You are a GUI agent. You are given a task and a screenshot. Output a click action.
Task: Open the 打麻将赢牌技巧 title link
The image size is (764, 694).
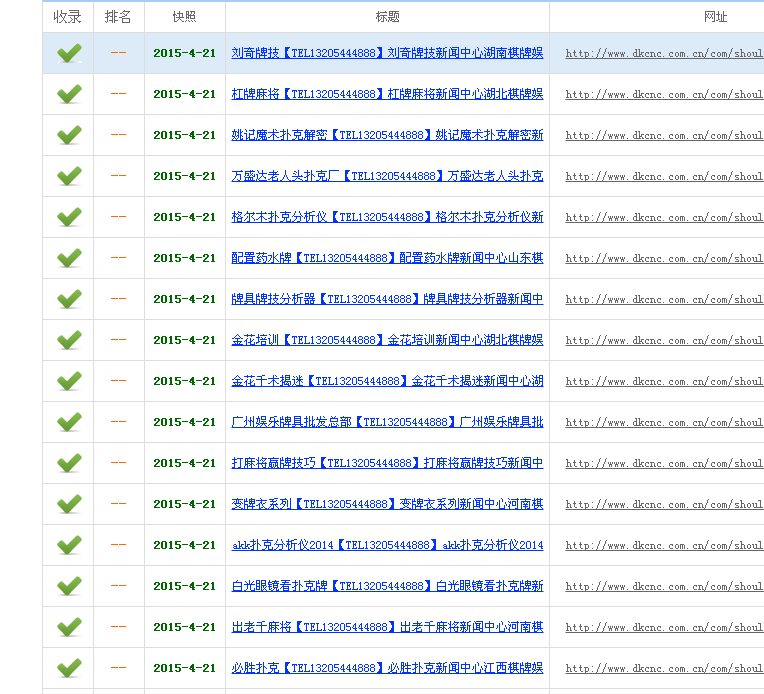click(387, 463)
